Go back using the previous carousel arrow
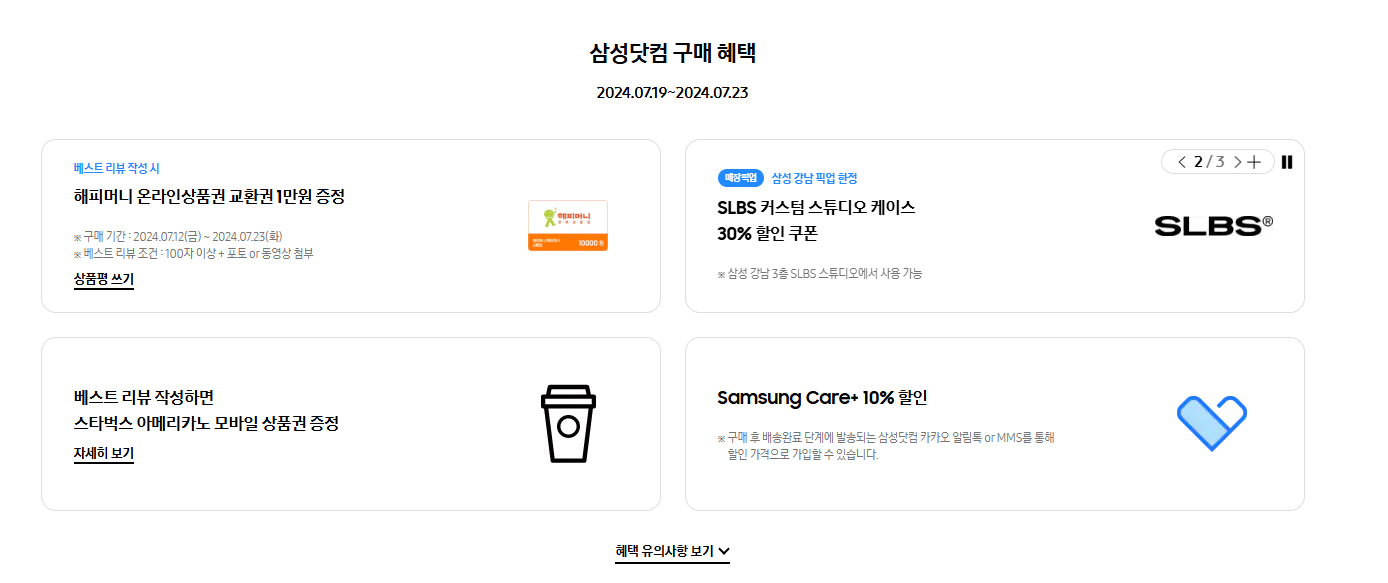 (x=1182, y=162)
